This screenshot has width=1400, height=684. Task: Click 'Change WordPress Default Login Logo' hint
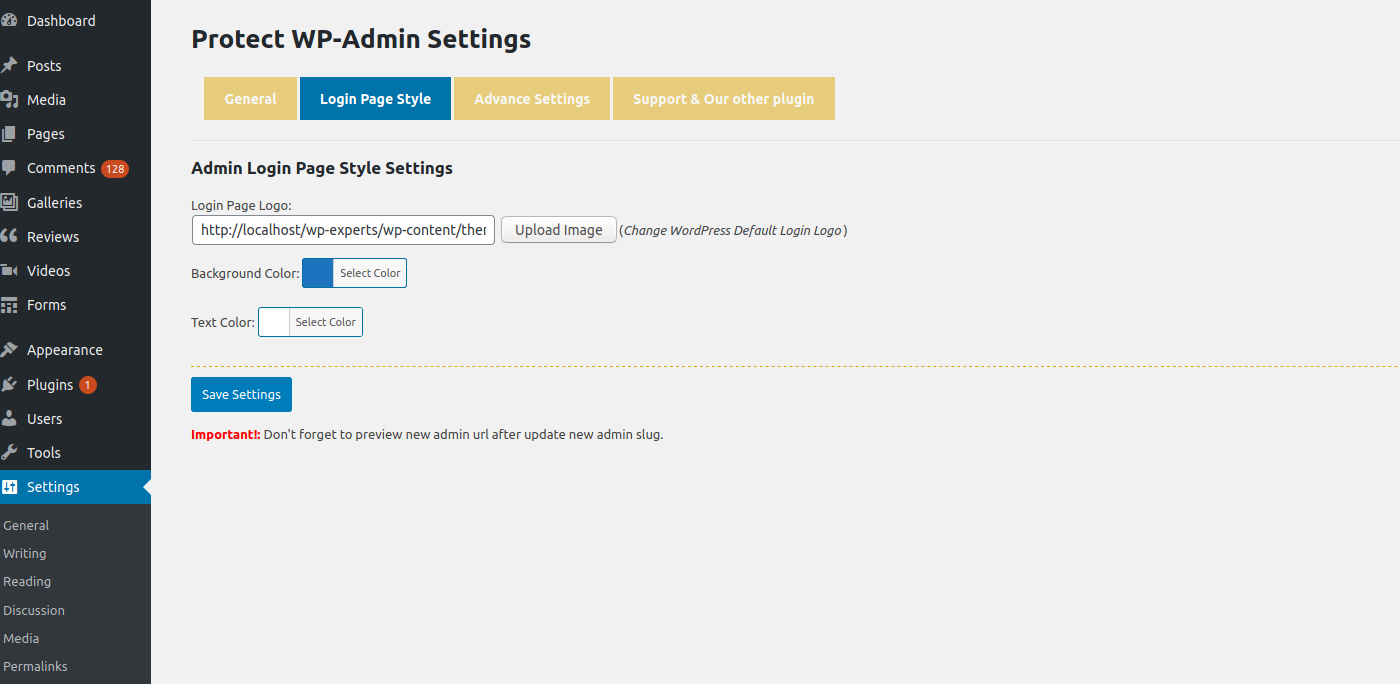tap(733, 230)
